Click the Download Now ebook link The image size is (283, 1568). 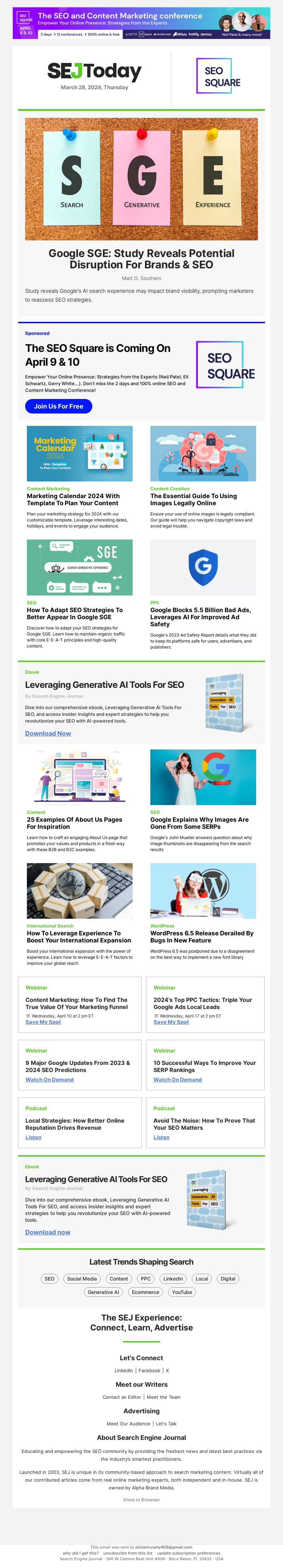pos(48,734)
